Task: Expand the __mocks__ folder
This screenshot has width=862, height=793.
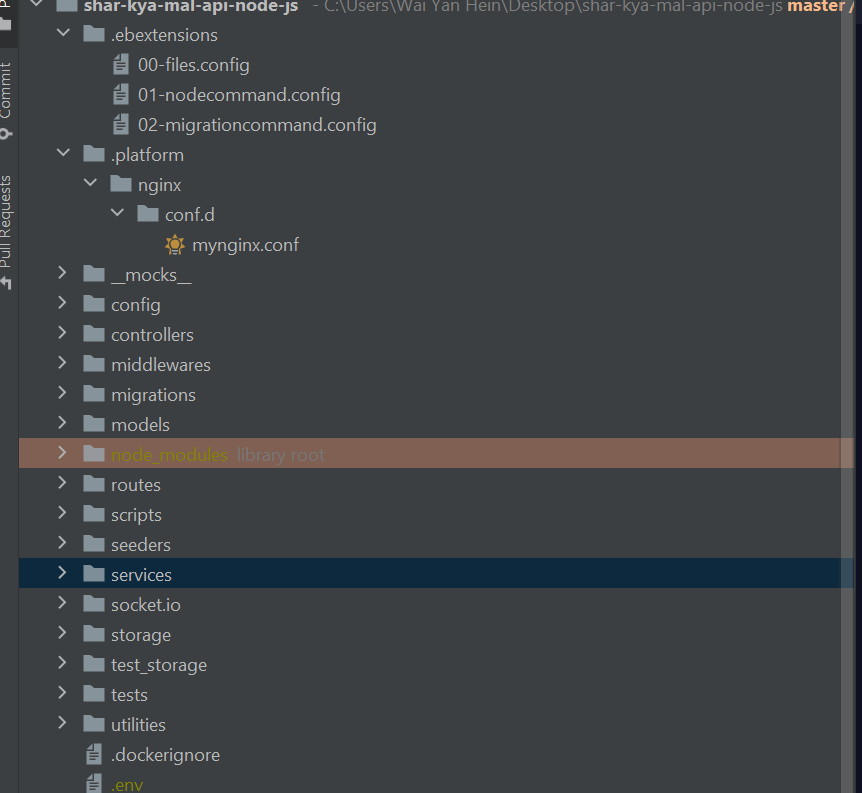Action: pos(62,273)
